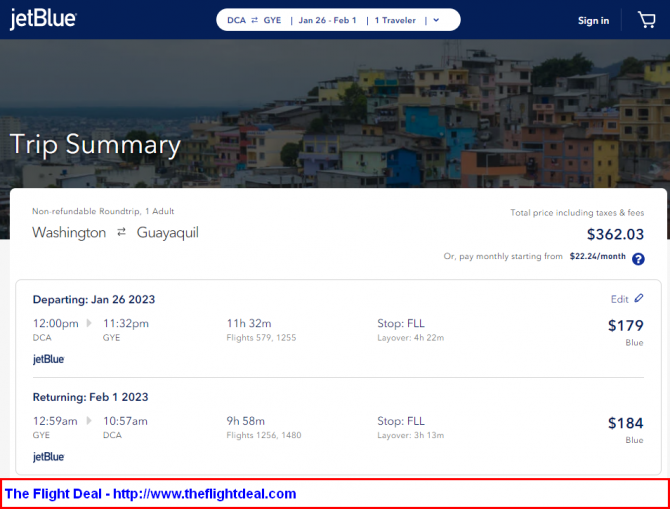The width and height of the screenshot is (670, 509).
Task: Open the shopping cart icon
Action: coord(646,20)
